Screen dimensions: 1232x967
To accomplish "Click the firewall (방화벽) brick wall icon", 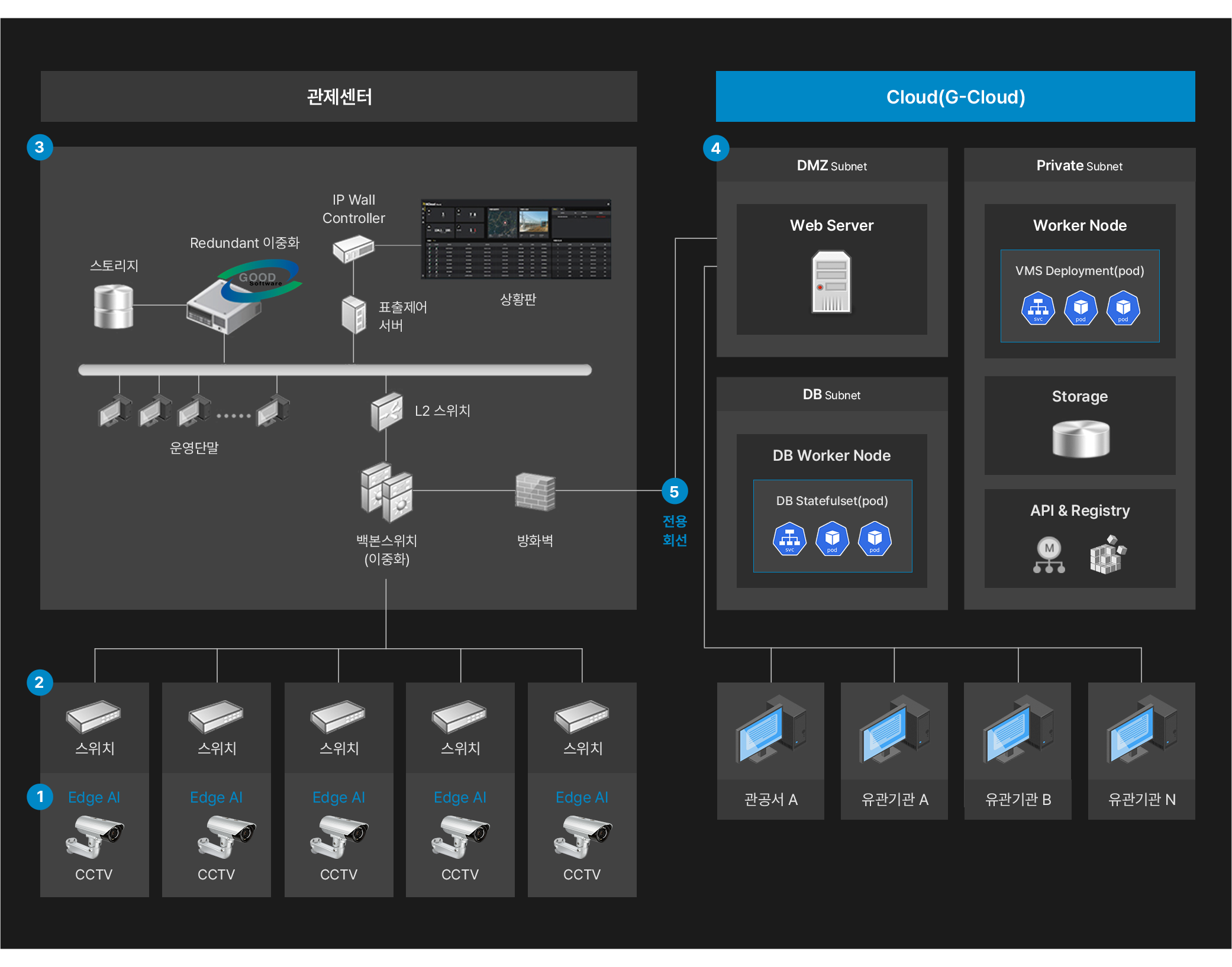I will click(535, 491).
